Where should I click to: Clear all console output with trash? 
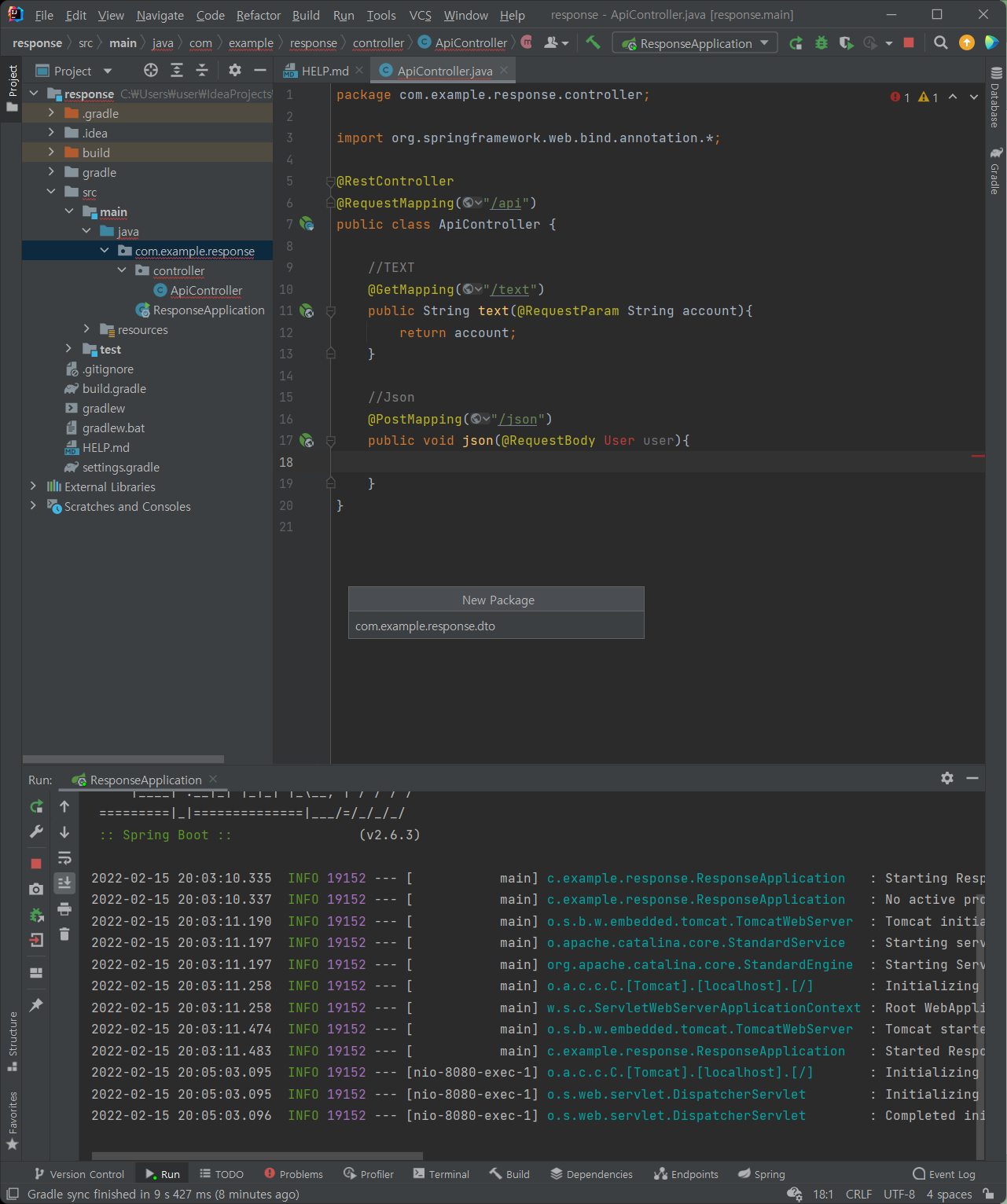pos(64,934)
